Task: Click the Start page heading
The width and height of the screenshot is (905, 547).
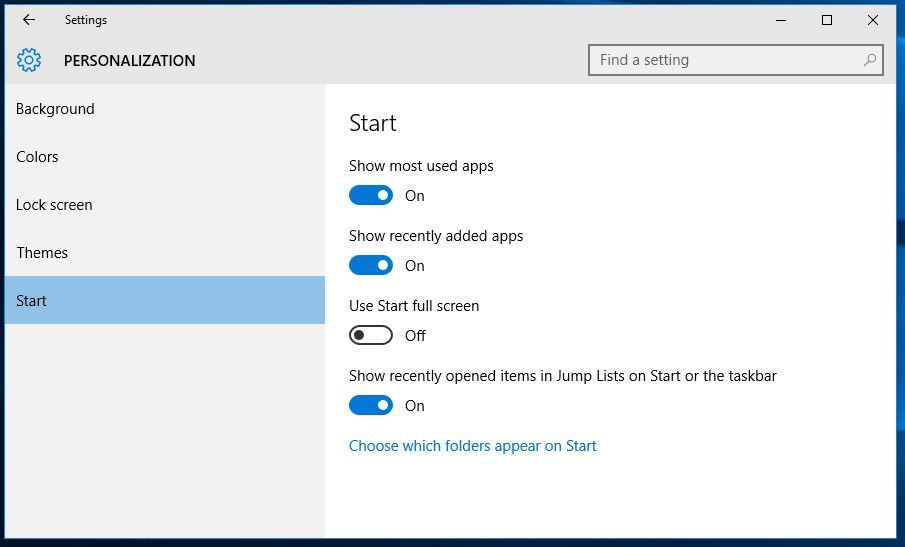Action: (x=373, y=123)
